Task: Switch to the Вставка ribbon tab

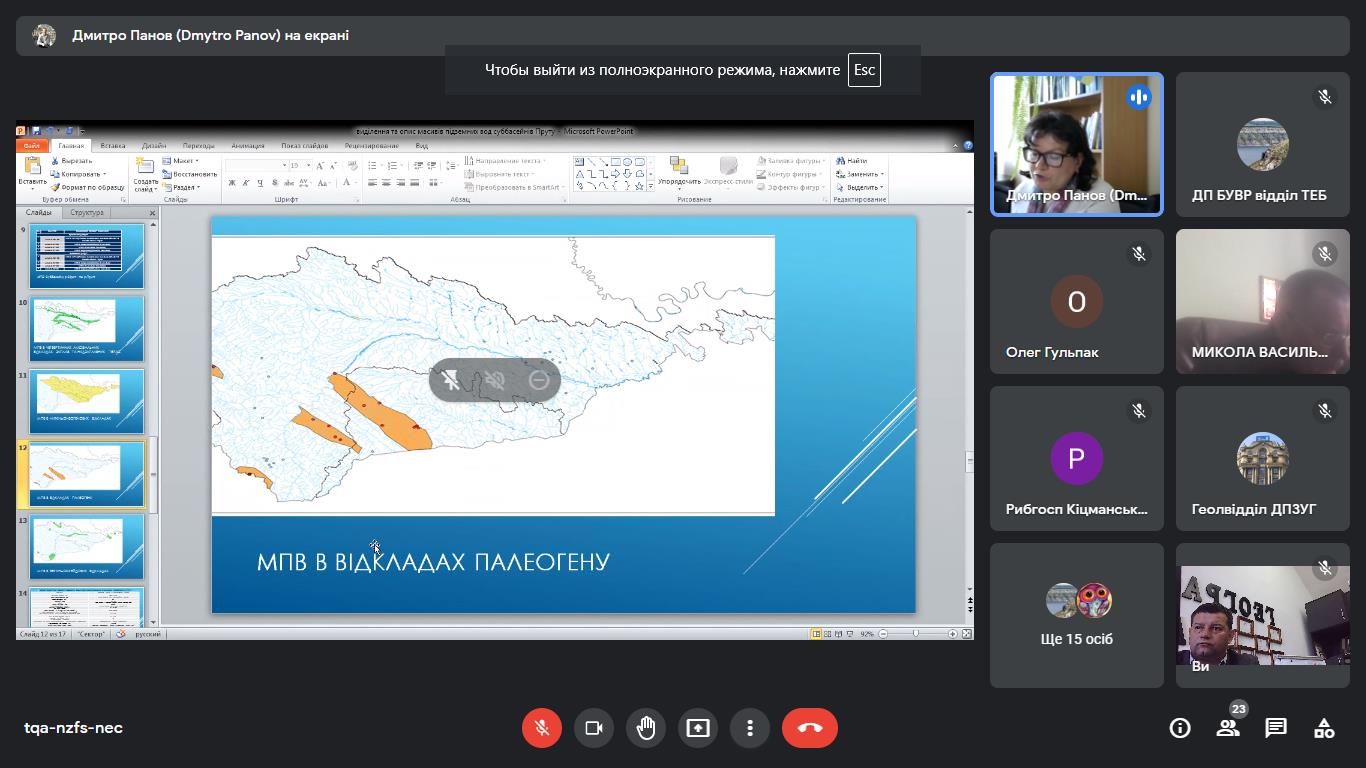Action: pos(113,146)
